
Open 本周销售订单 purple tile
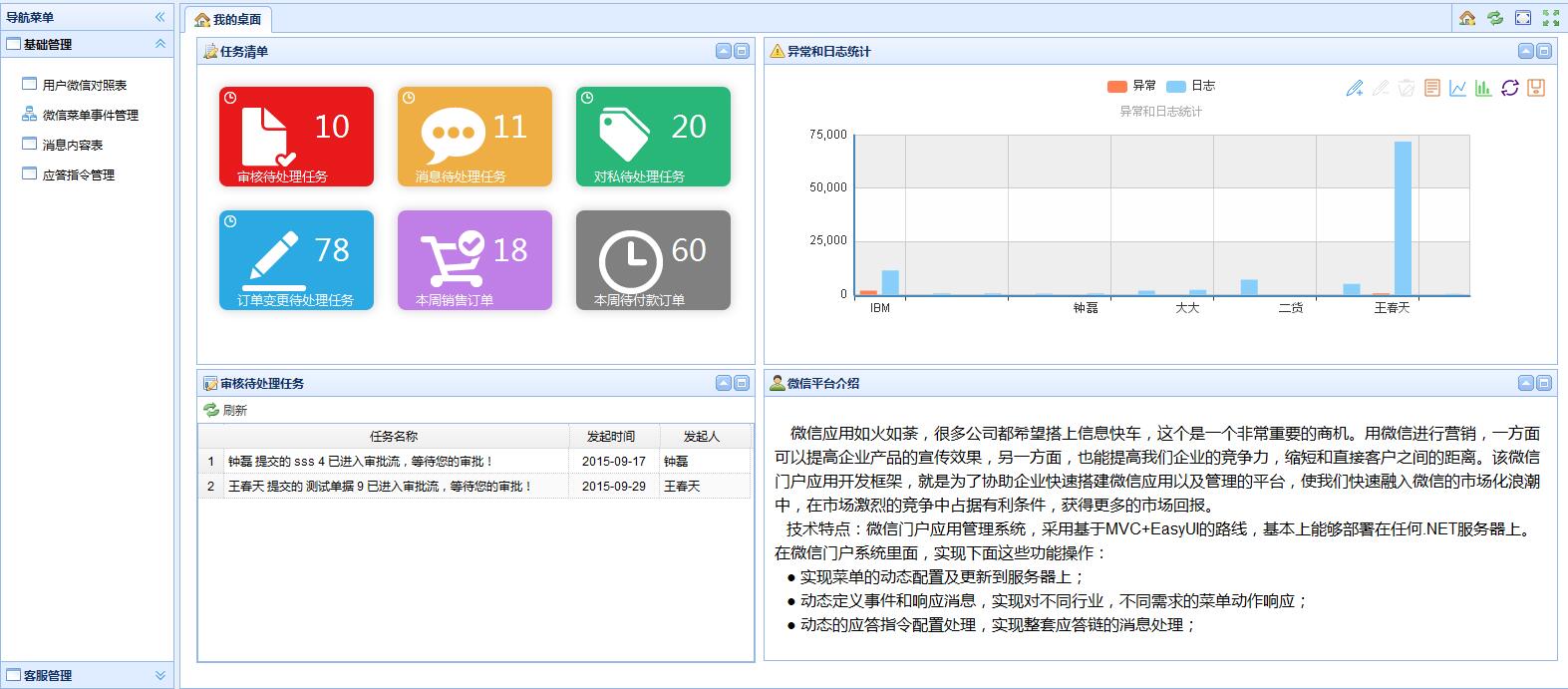click(x=474, y=260)
